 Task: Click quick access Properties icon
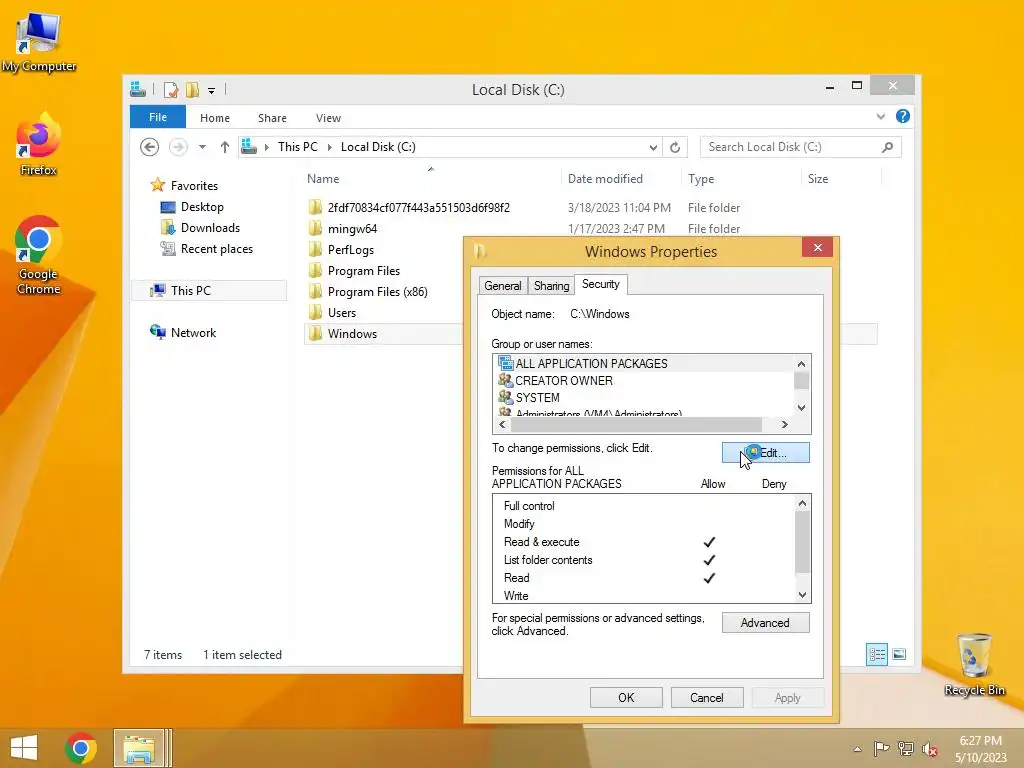[x=170, y=89]
